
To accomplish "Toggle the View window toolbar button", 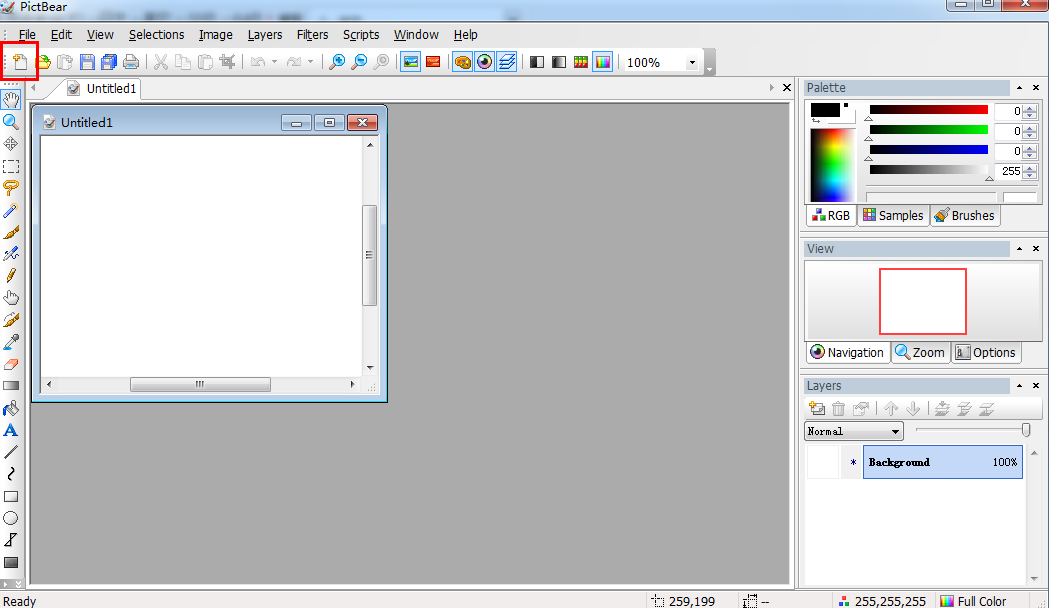I will [x=484, y=62].
